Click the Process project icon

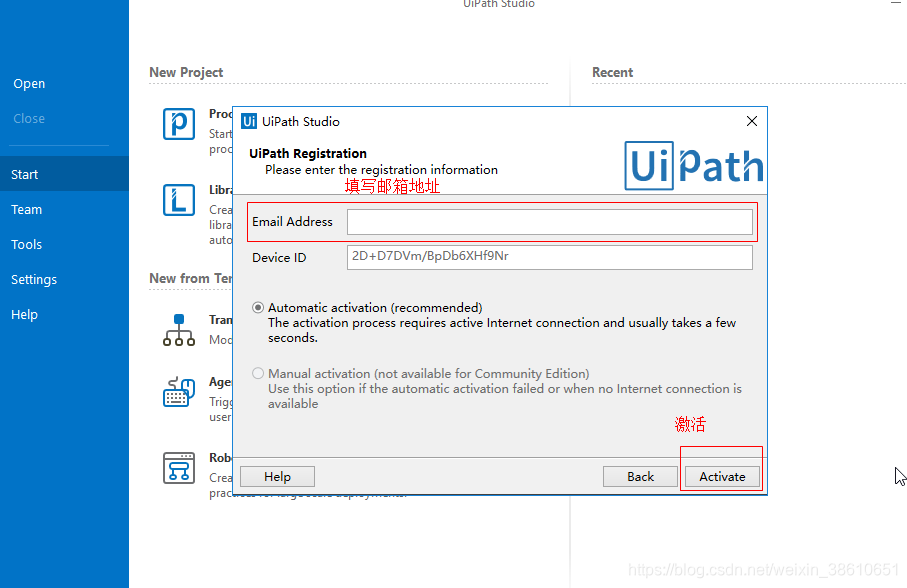click(x=179, y=124)
